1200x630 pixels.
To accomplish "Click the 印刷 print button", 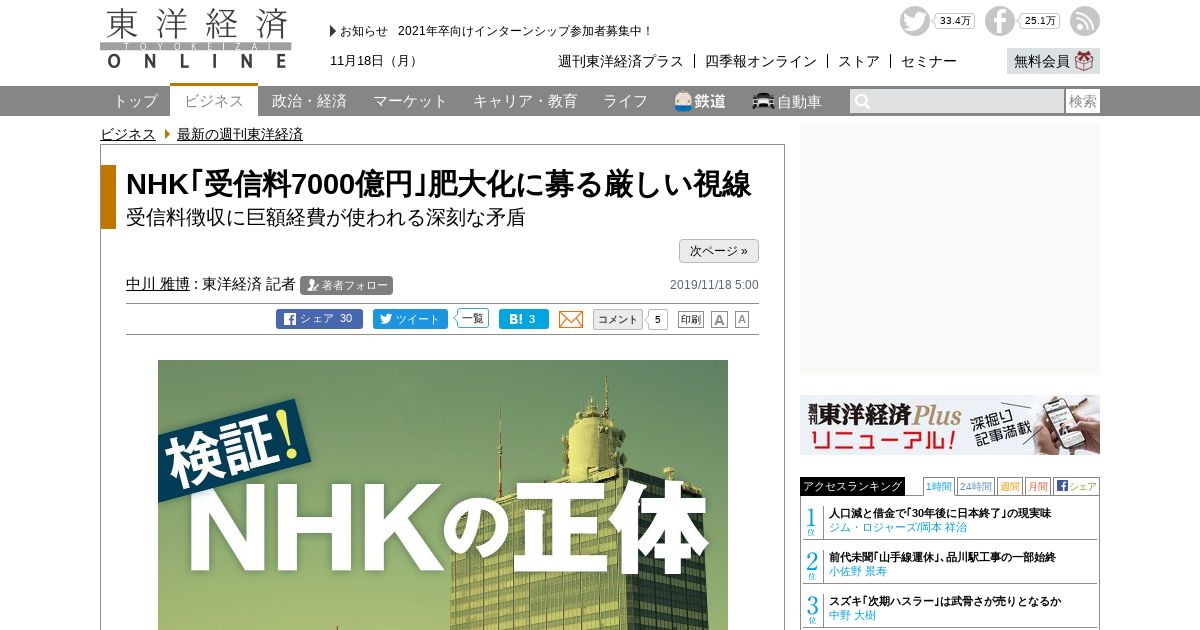I will pyautogui.click(x=691, y=319).
